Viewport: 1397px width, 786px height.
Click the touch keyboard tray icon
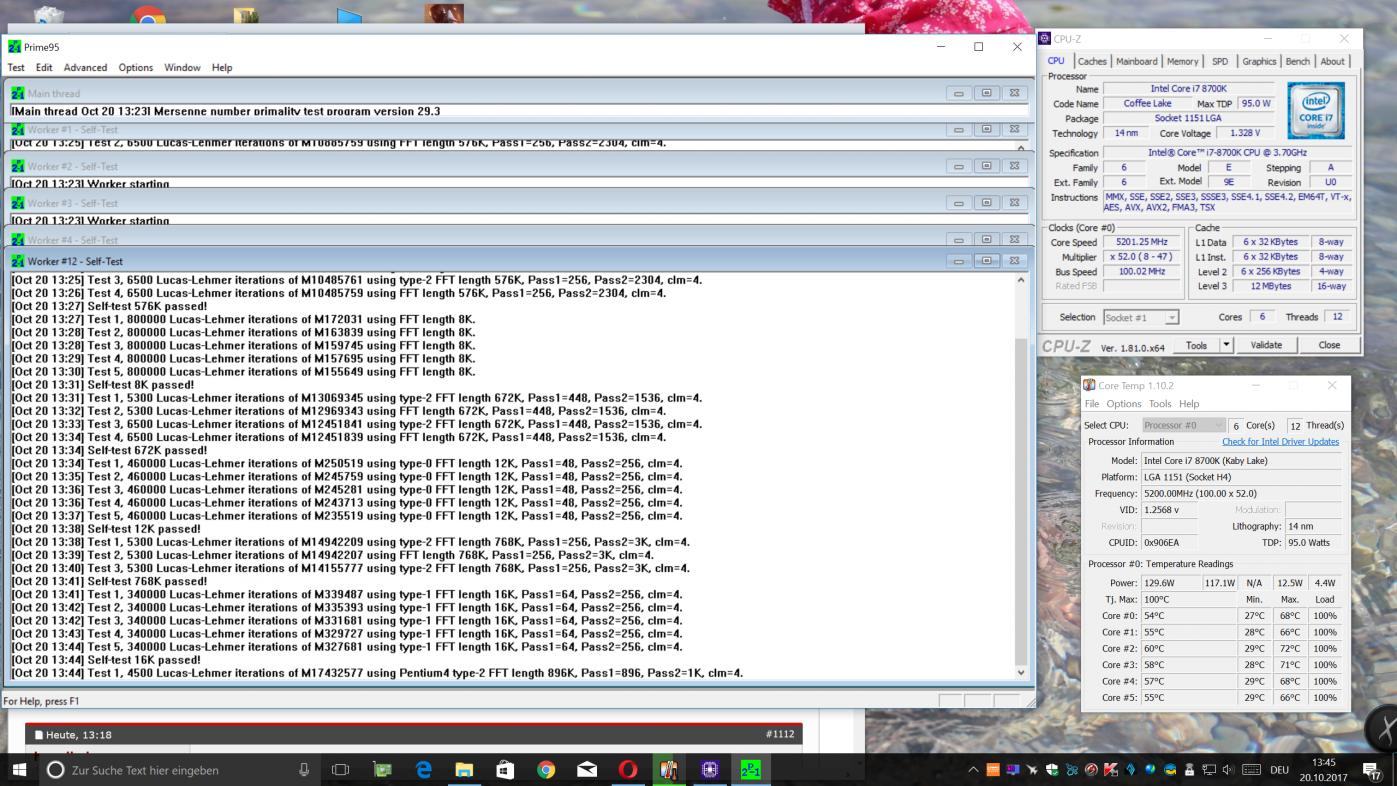coord(1251,770)
